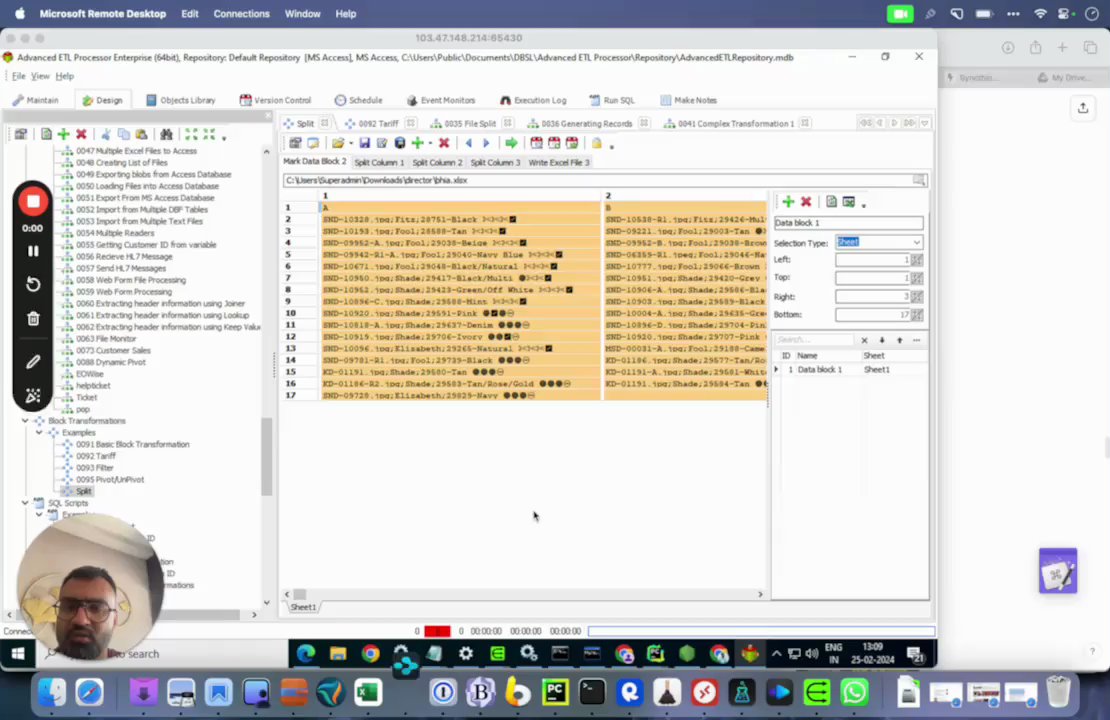
Task: Open the Selection Type dropdown
Action: coord(917,242)
